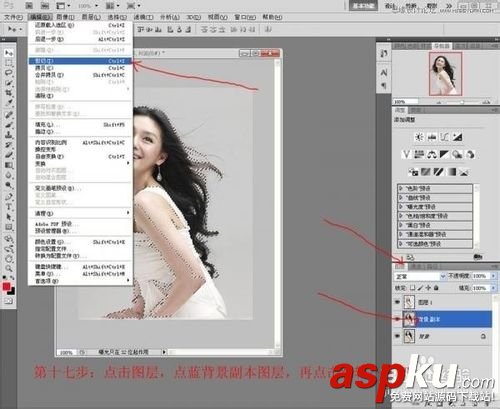
Task: Add a Gradient Map adjustment
Action: tap(451, 172)
